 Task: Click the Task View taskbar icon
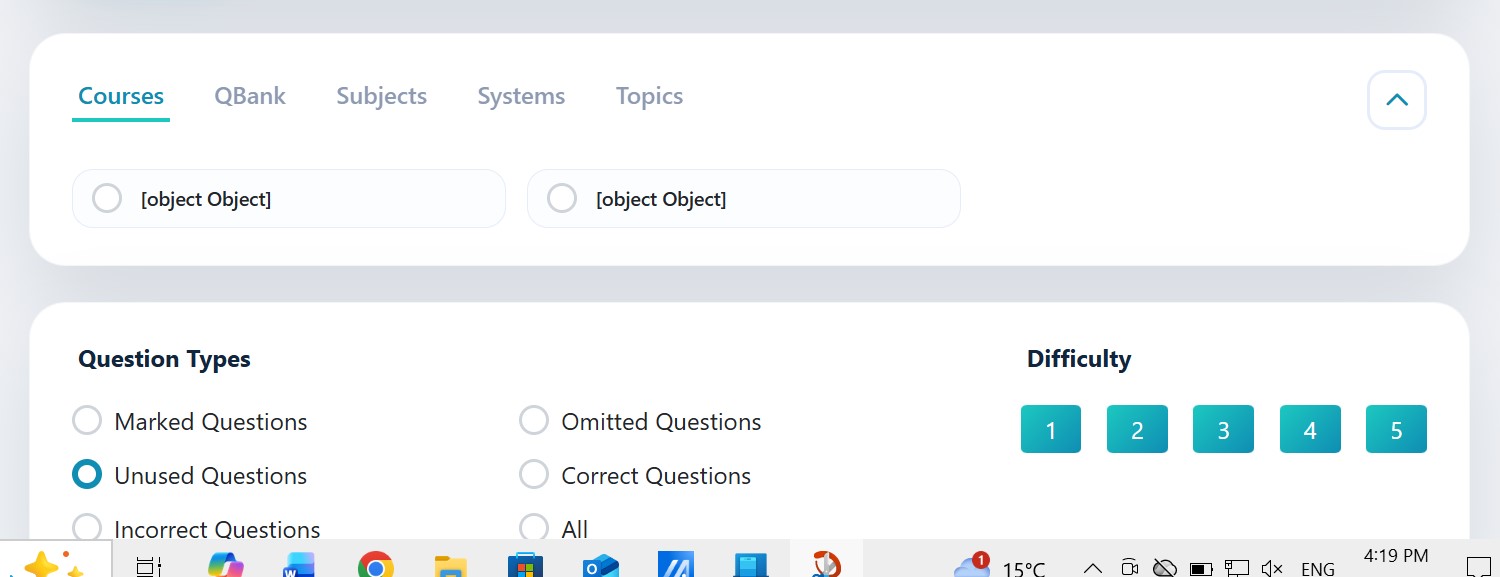[149, 566]
